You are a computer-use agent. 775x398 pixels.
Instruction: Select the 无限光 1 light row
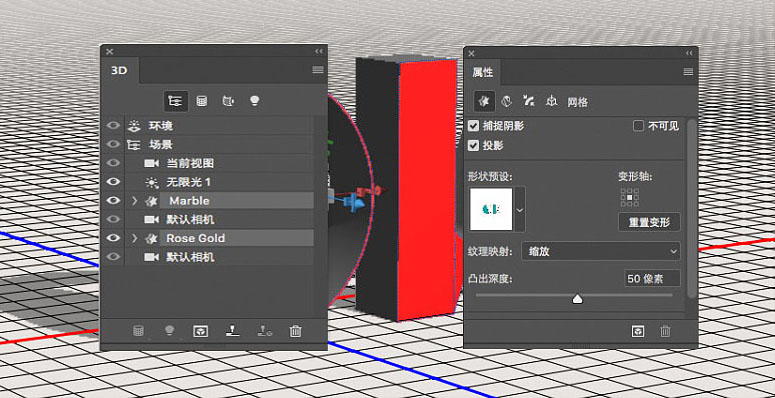tap(219, 182)
